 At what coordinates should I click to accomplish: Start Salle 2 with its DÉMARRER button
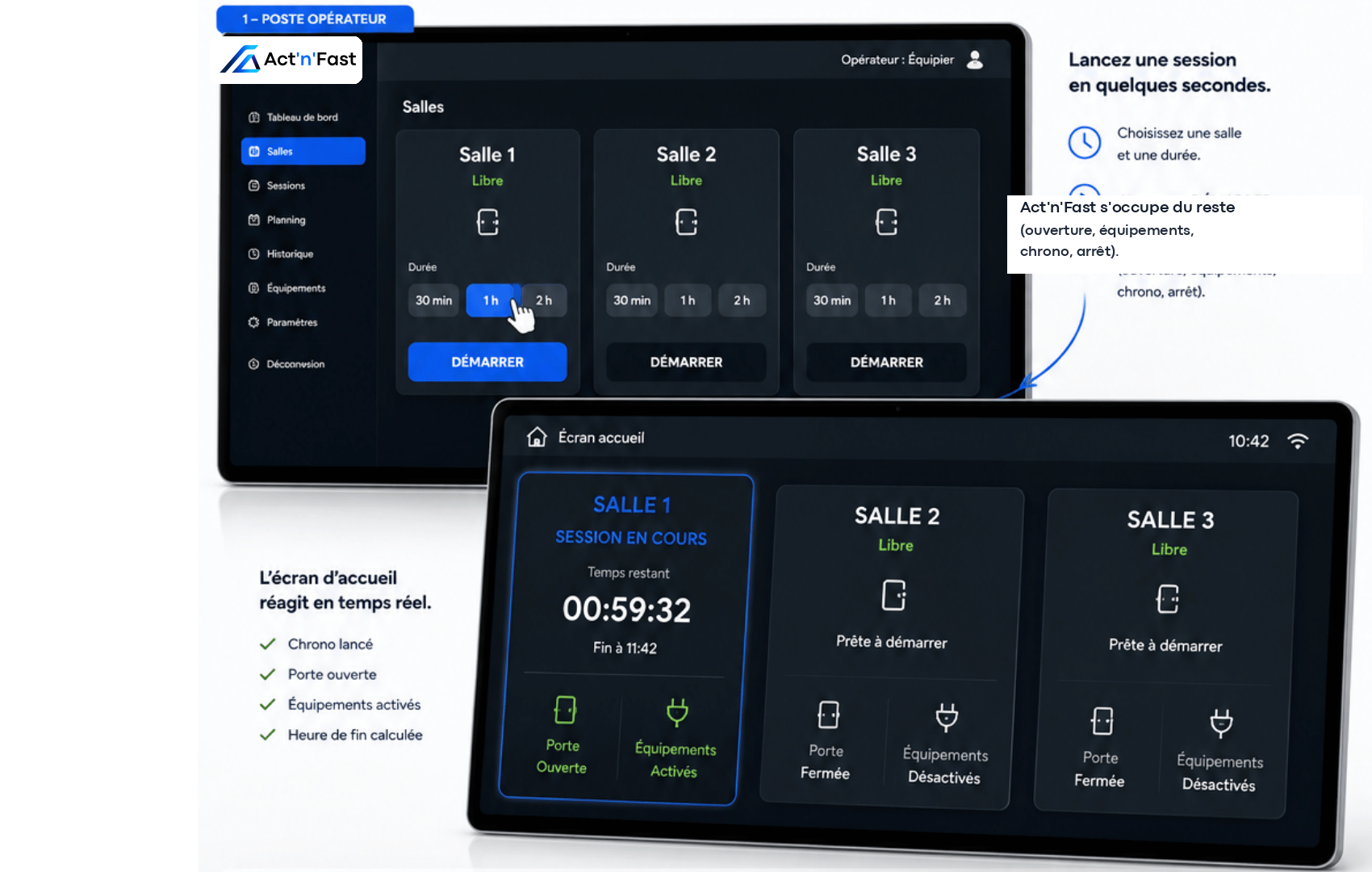point(686,362)
